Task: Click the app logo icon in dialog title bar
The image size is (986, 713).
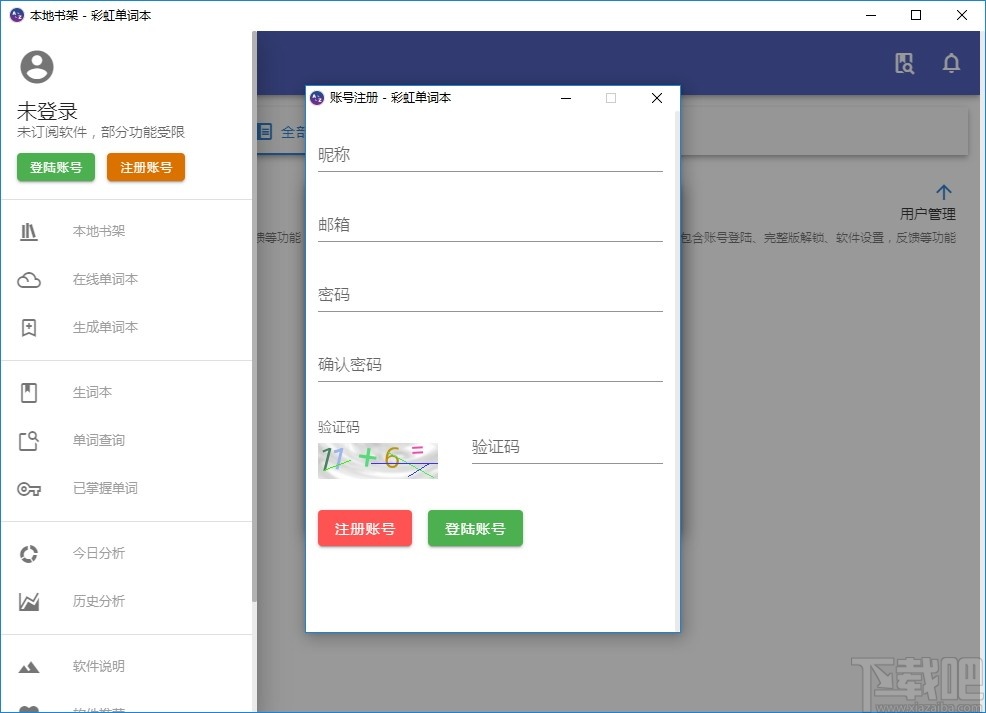Action: [318, 98]
